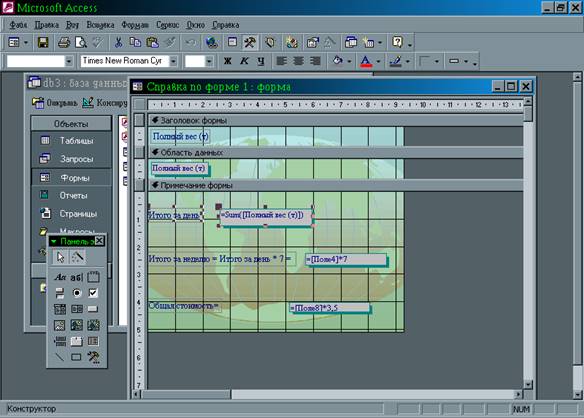Viewport: 584px width, 418px height.
Task: Open the Times New Roman Cyr font dropdown
Action: [x=174, y=61]
